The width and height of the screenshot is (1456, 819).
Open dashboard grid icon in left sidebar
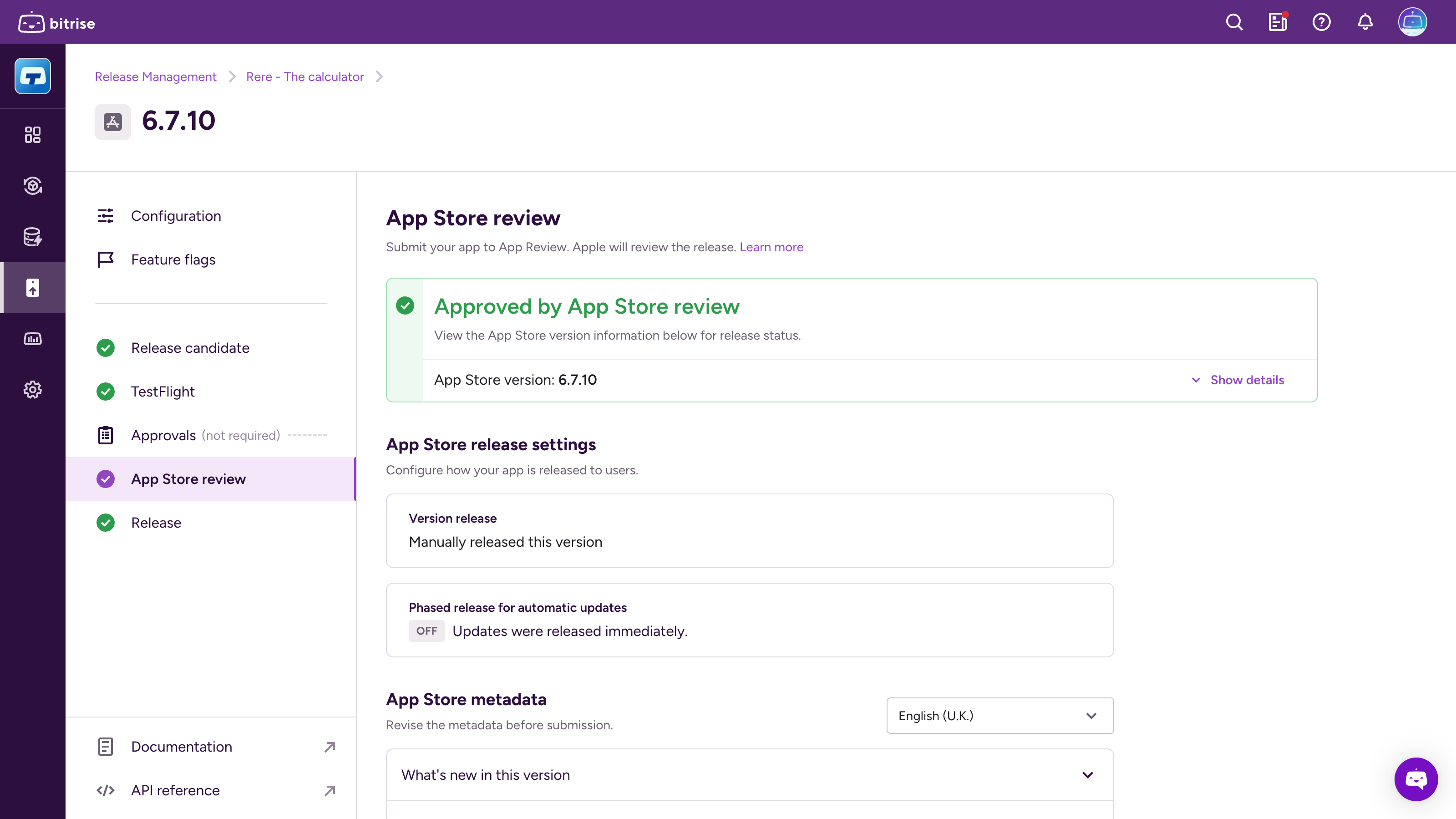[x=33, y=134]
